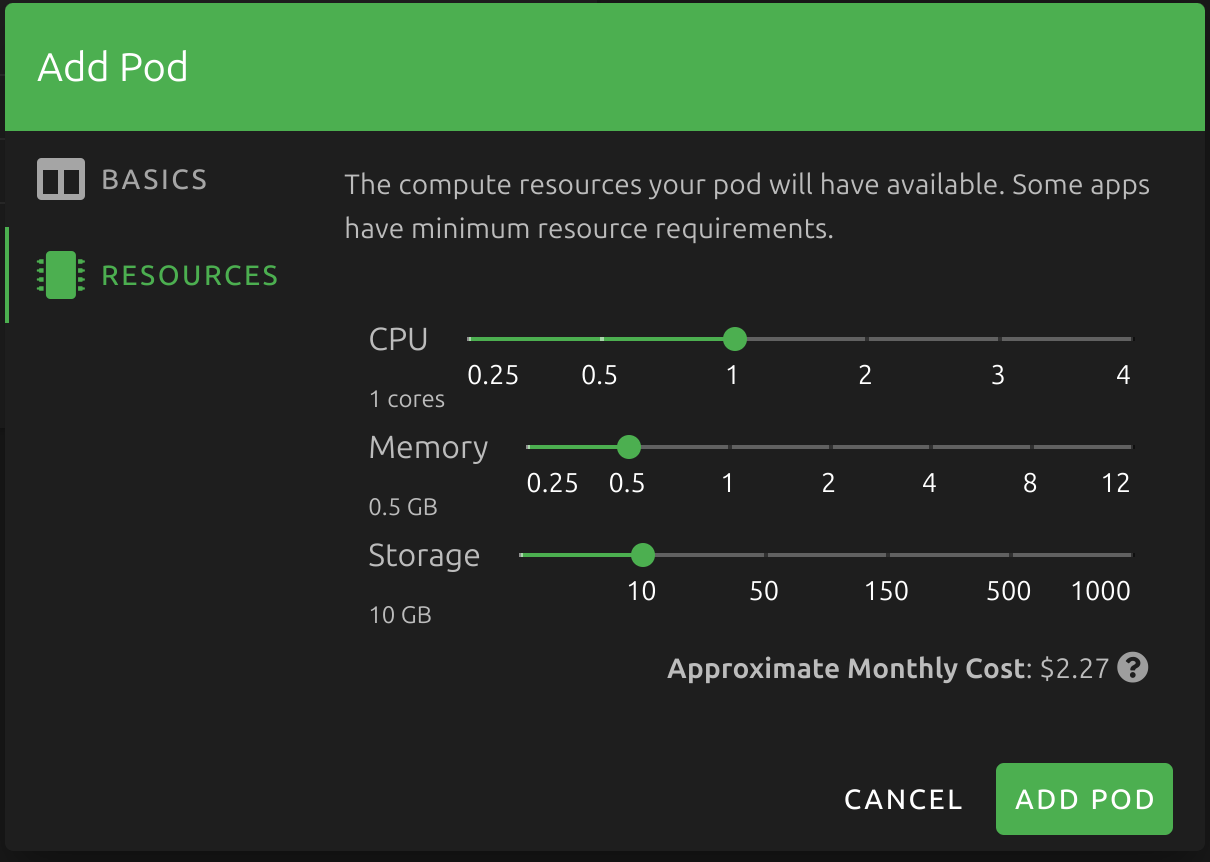Set Storage to 50 GB on the slider
This screenshot has width=1210, height=862.
coord(764,555)
